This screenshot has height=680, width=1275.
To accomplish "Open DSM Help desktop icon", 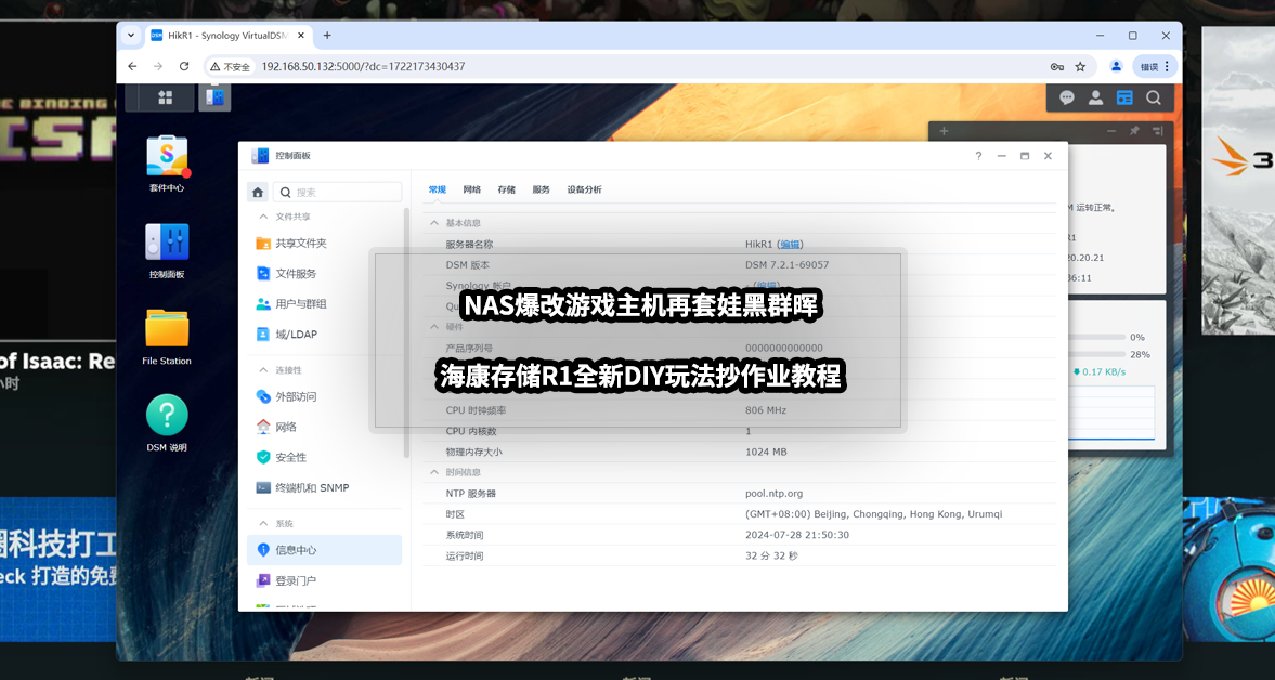I will 167,423.
